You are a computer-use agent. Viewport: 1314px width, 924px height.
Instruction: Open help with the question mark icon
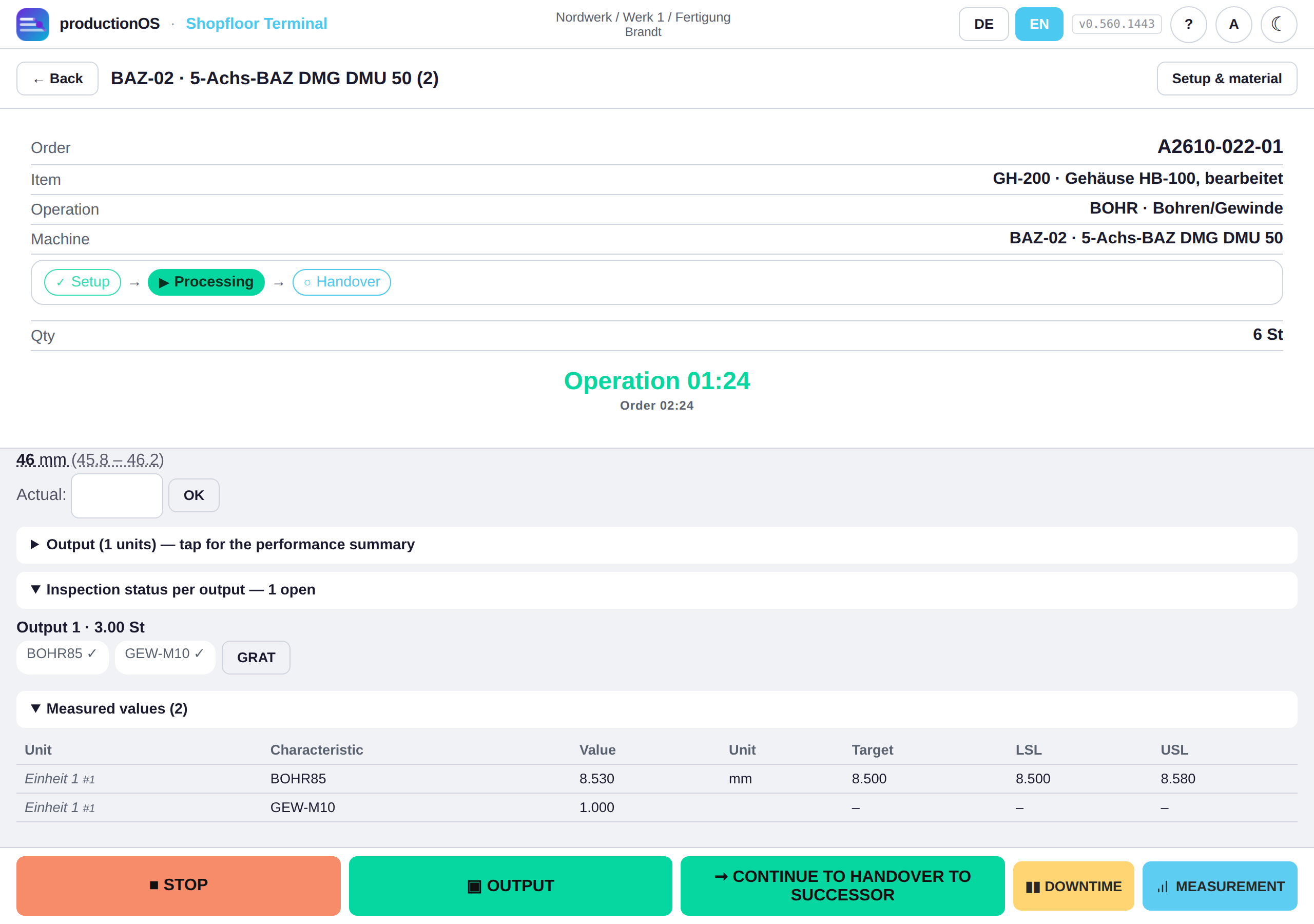coord(1188,24)
